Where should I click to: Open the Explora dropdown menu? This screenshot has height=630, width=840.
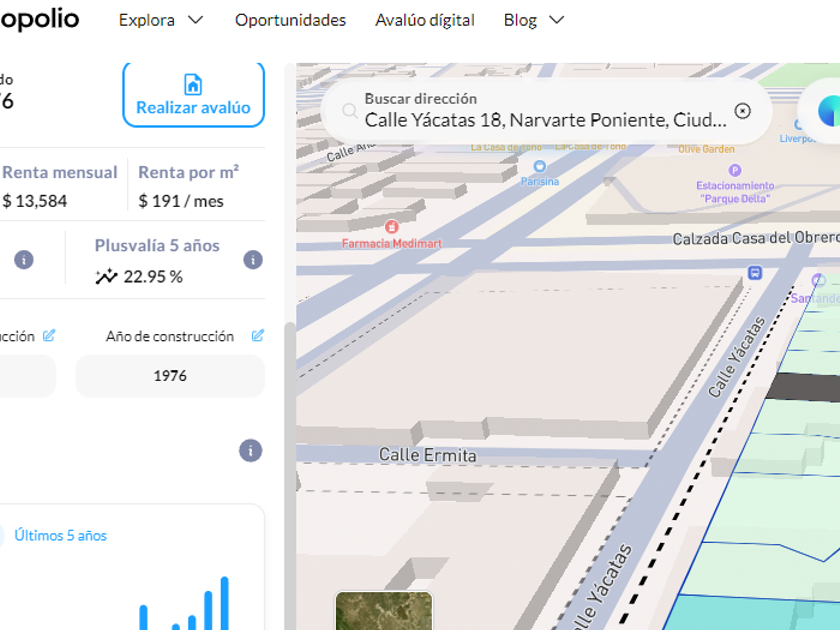point(161,20)
